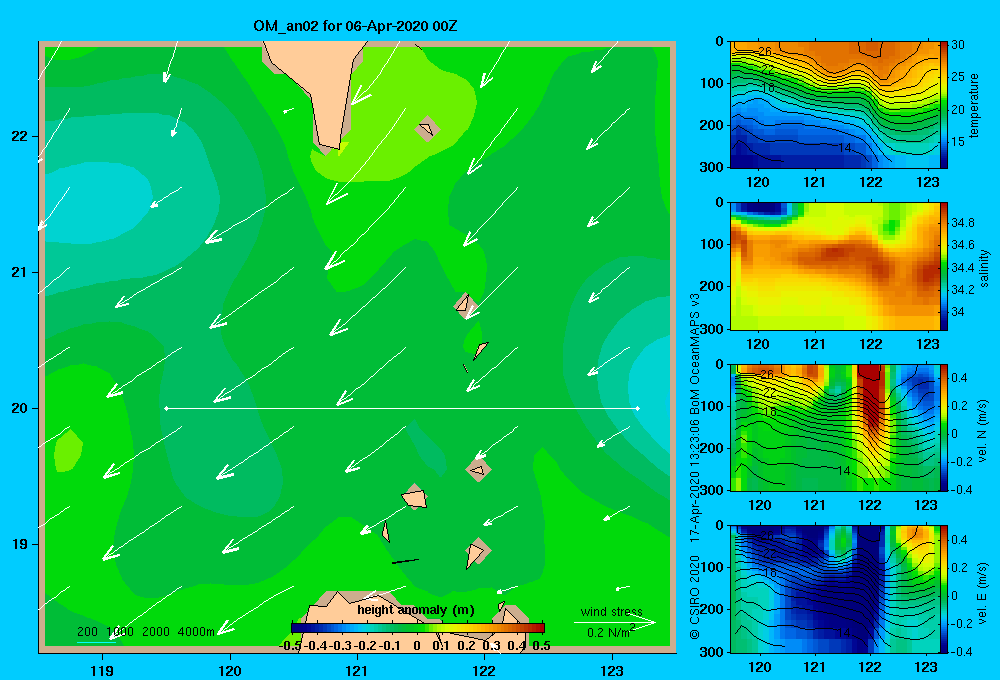
Task: Click the 'wind stress' legend label
Action: 612,611
